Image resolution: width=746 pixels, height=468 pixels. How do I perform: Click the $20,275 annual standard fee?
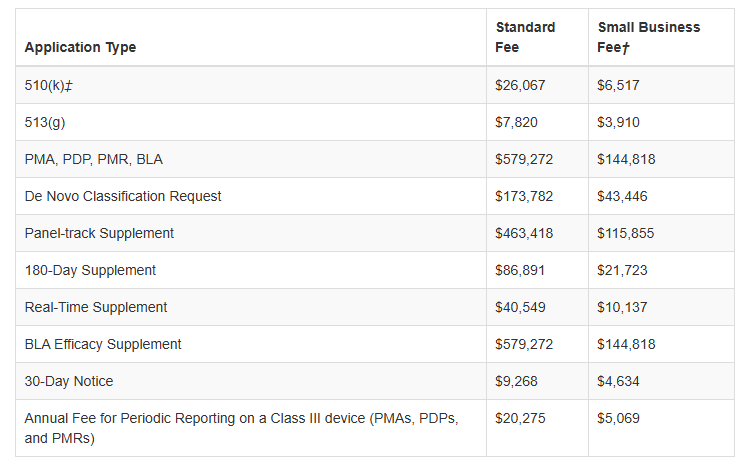click(520, 418)
